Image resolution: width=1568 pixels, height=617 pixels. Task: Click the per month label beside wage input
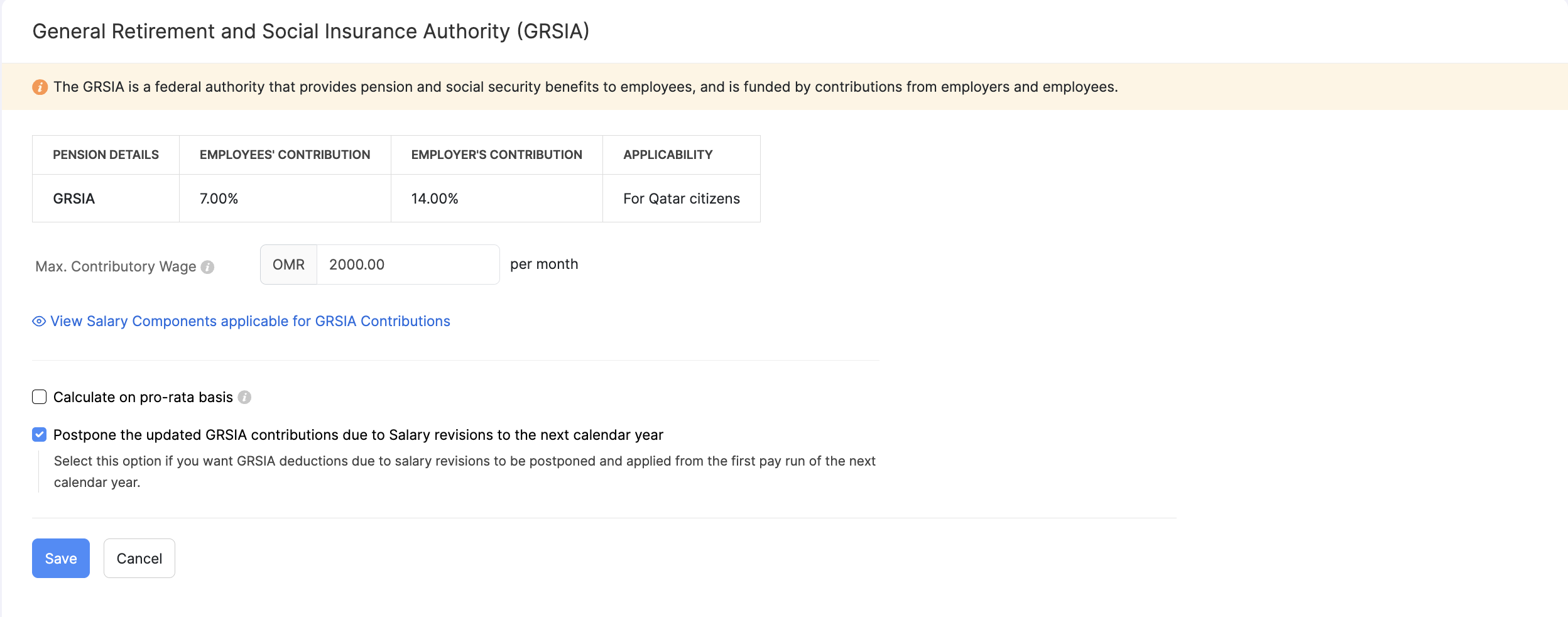pyautogui.click(x=544, y=264)
